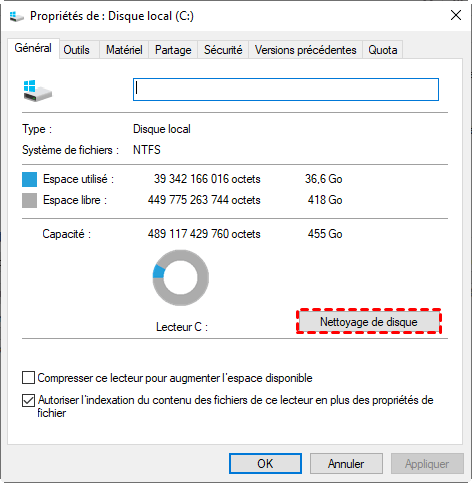The width and height of the screenshot is (472, 483).
Task: Switch to the Quota tab
Action: pyautogui.click(x=383, y=50)
